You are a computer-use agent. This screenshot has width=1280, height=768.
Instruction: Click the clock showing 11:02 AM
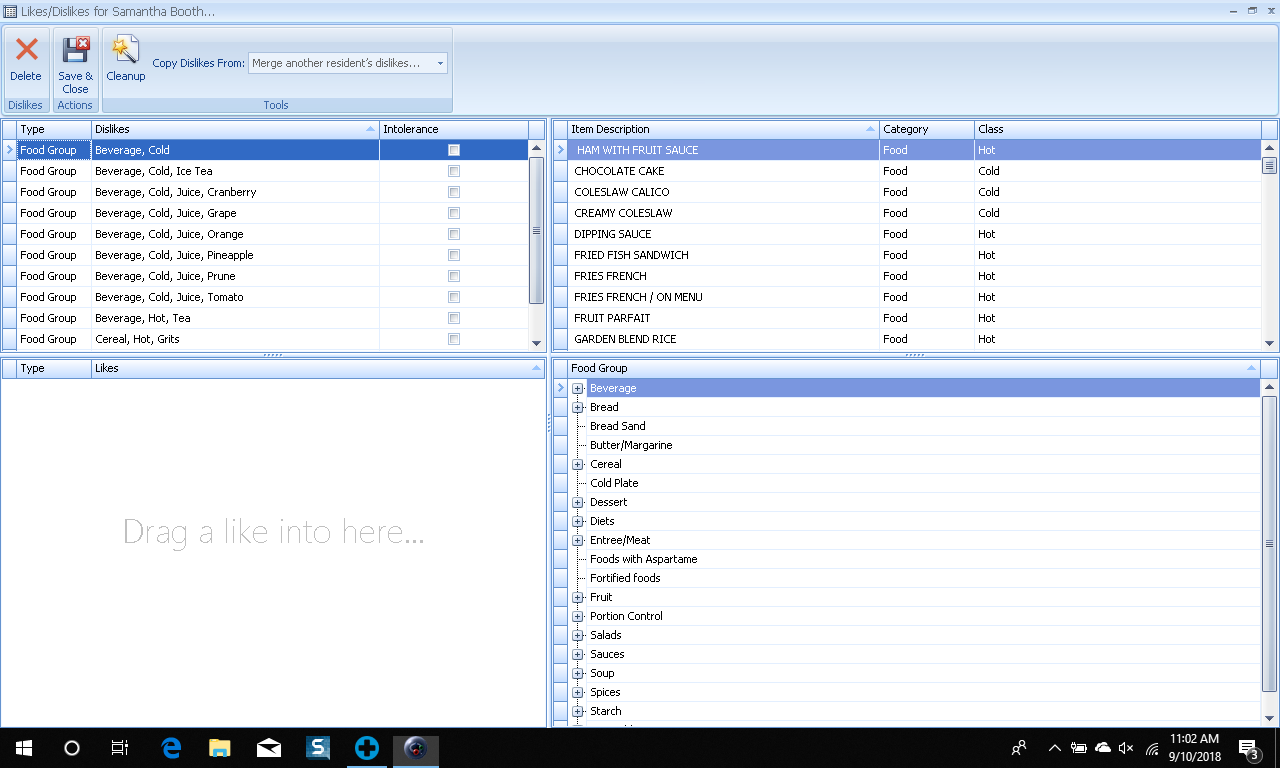(x=1193, y=739)
